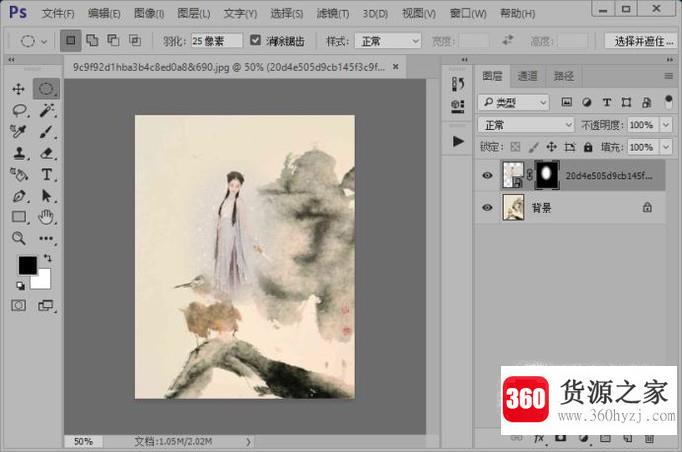682x452 pixels.
Task: Hide the 20d4e505d9cb145f layer
Action: click(x=487, y=175)
